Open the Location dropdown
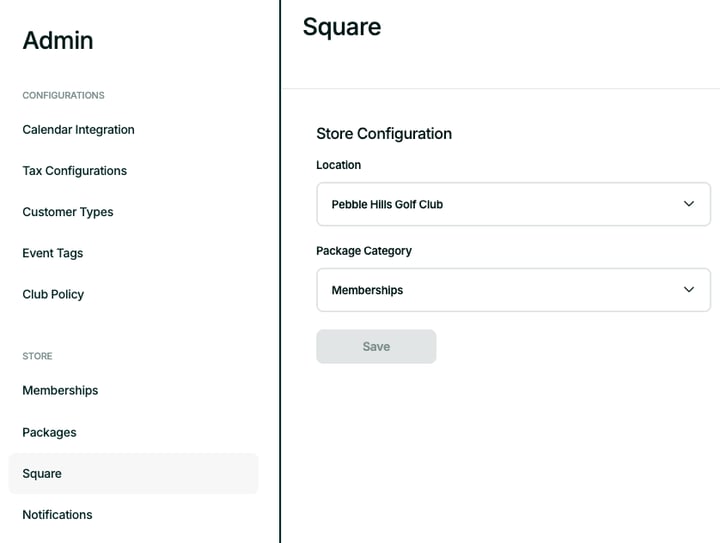Screen dimensions: 720x543 click(x=513, y=204)
